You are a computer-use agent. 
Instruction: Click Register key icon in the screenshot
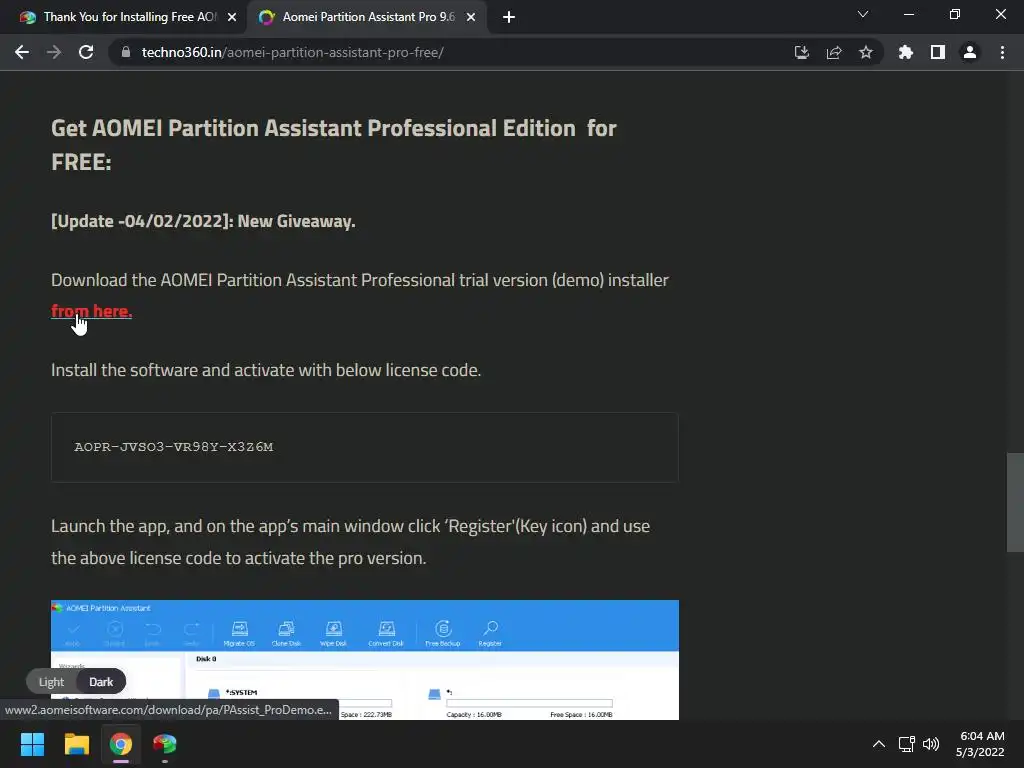490,633
